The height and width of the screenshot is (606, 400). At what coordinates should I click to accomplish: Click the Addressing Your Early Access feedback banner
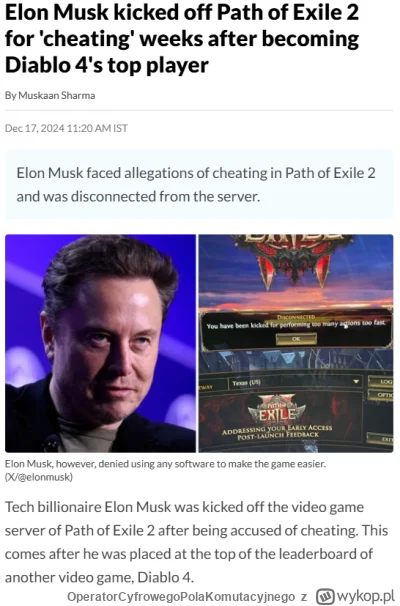click(277, 431)
